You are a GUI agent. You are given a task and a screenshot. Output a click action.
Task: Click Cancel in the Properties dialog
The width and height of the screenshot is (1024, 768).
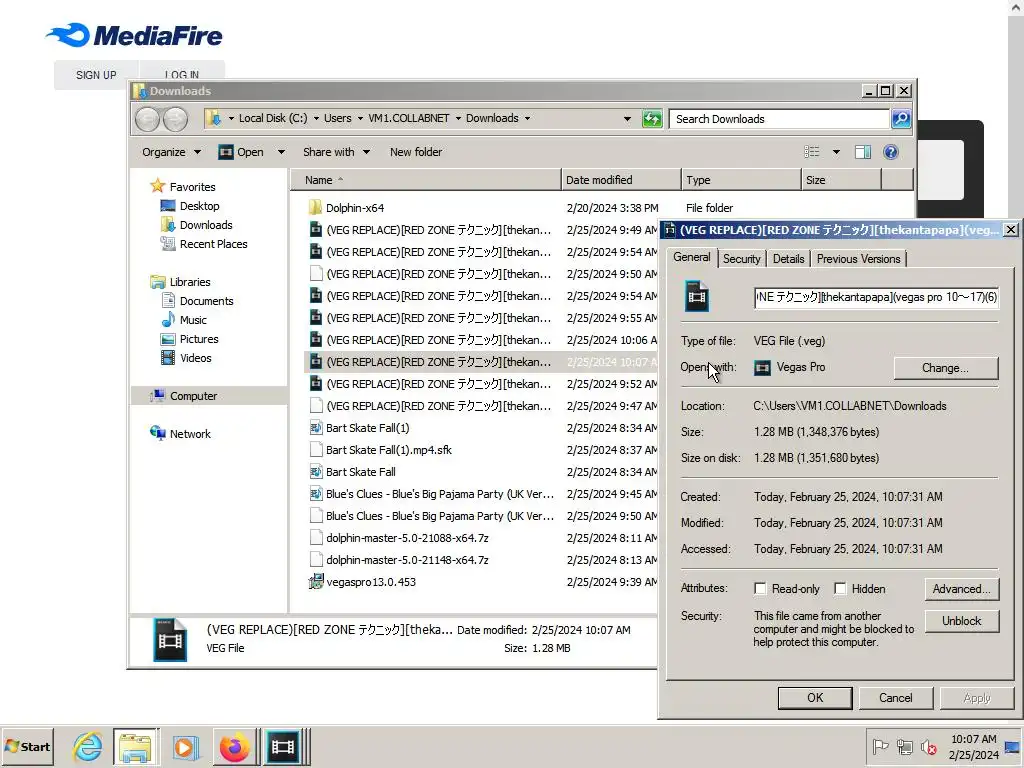(x=895, y=697)
